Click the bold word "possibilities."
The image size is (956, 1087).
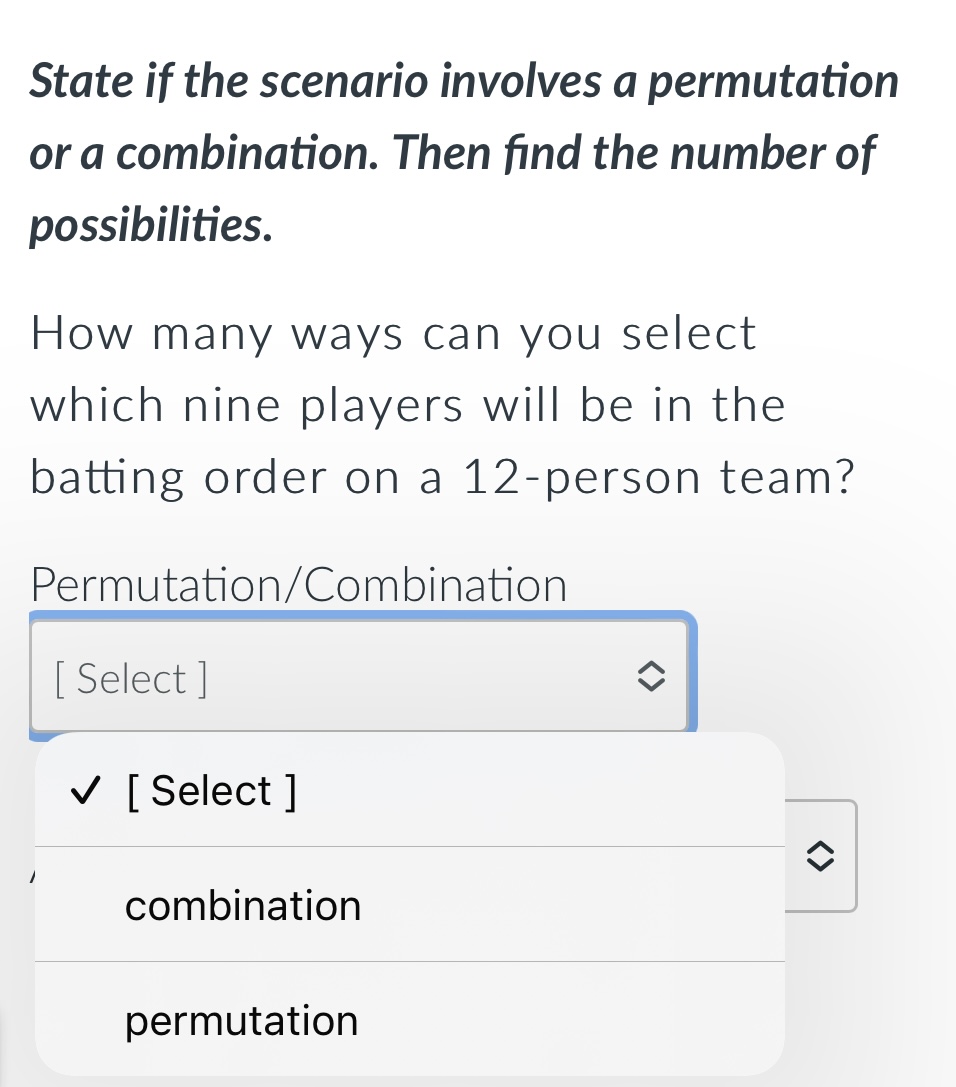tap(150, 226)
